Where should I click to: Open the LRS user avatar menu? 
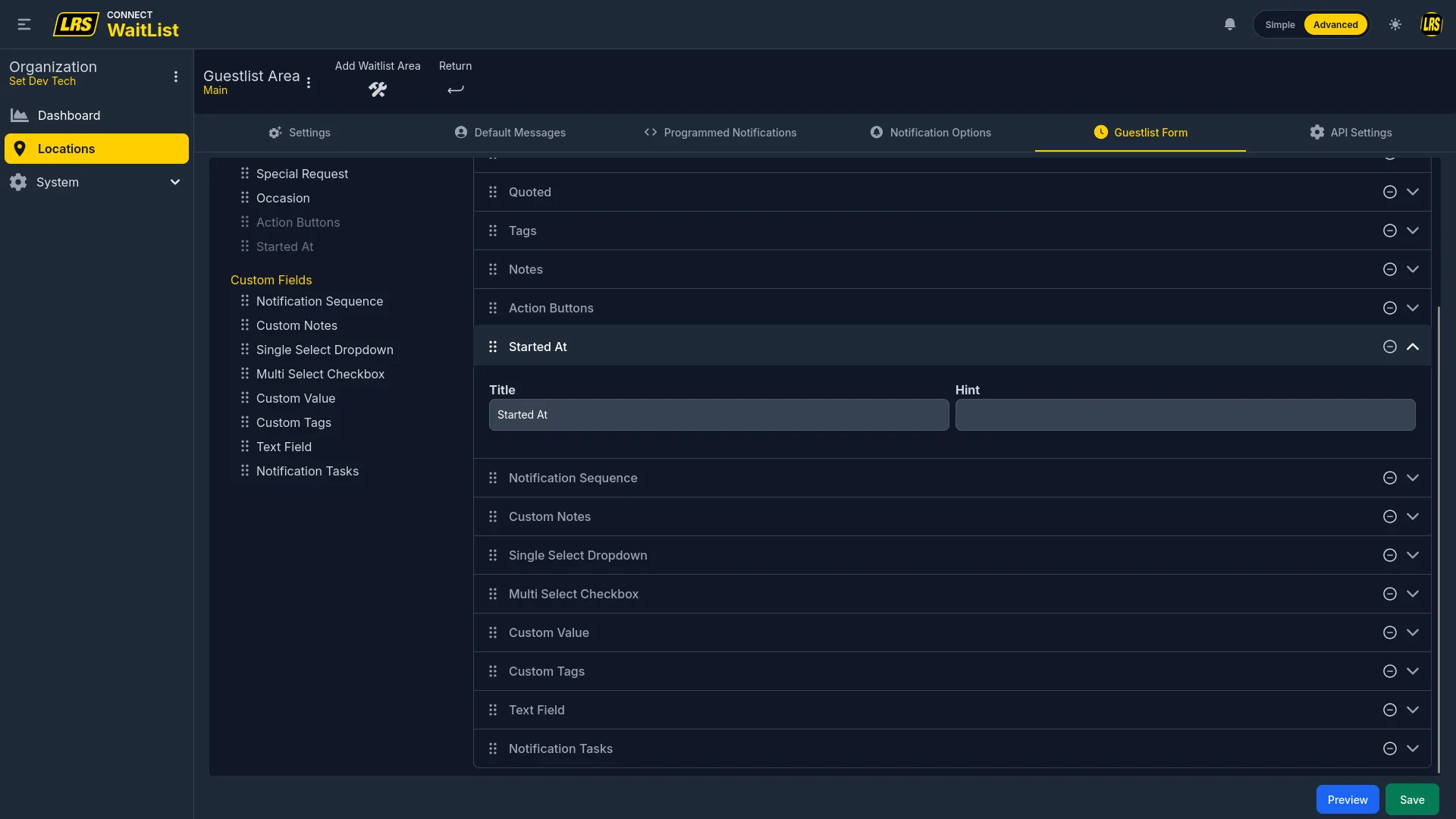point(1431,24)
